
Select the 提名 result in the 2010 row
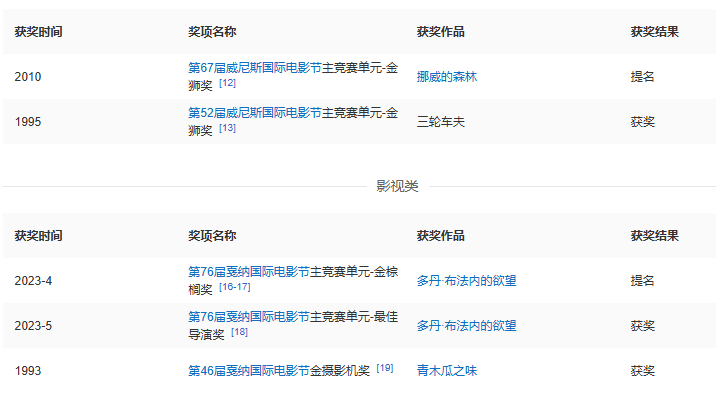coord(642,77)
